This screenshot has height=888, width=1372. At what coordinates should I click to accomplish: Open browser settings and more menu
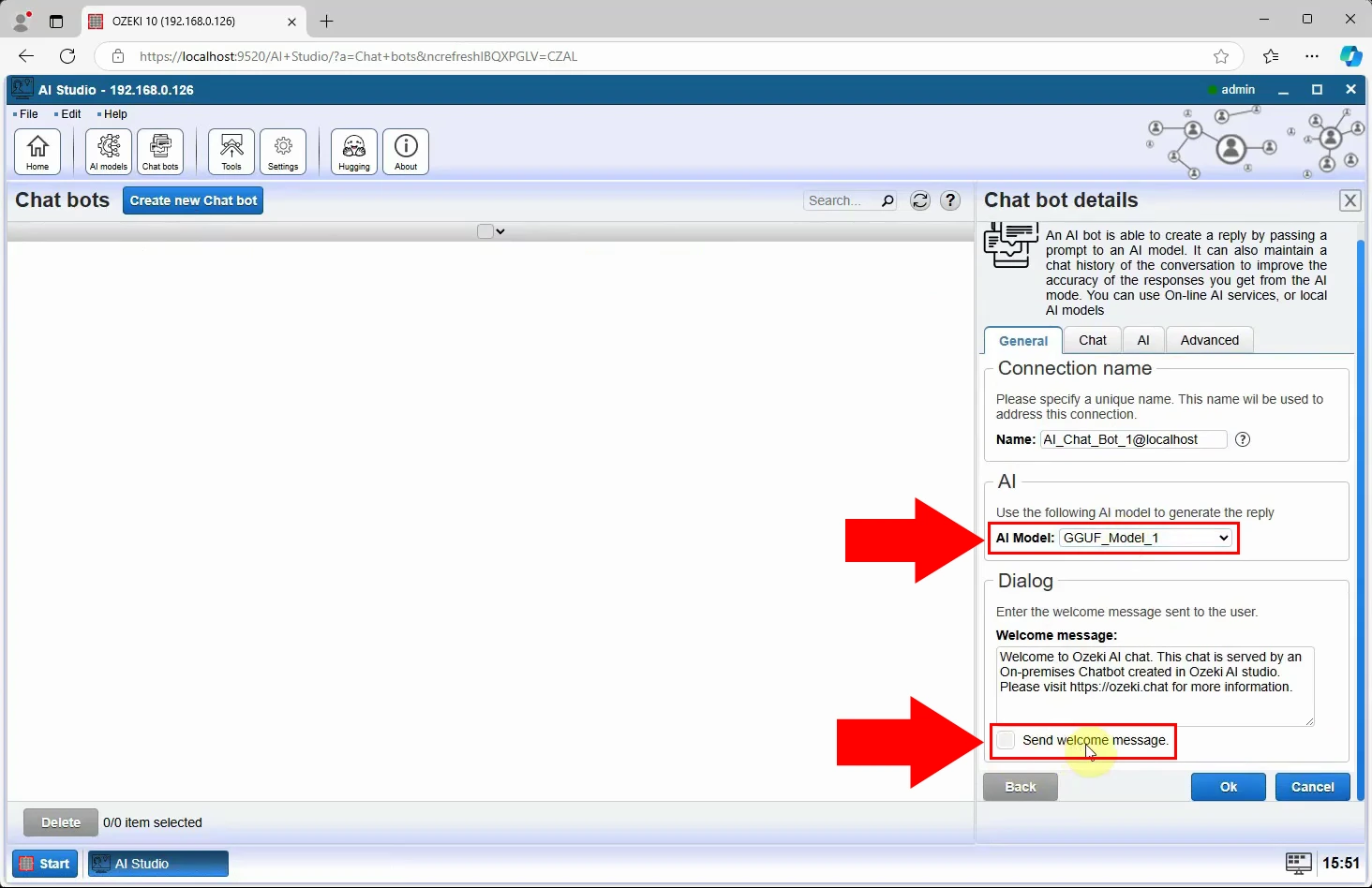[1312, 56]
